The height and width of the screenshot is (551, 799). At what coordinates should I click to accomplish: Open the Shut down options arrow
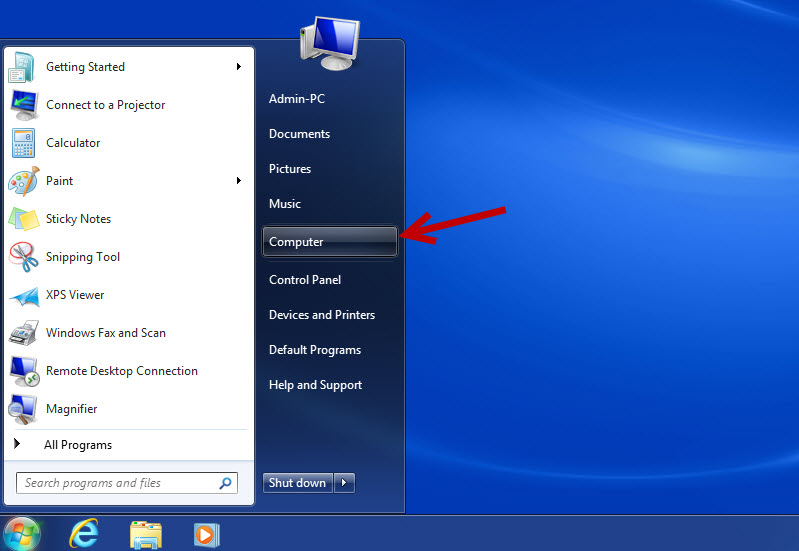tap(344, 483)
